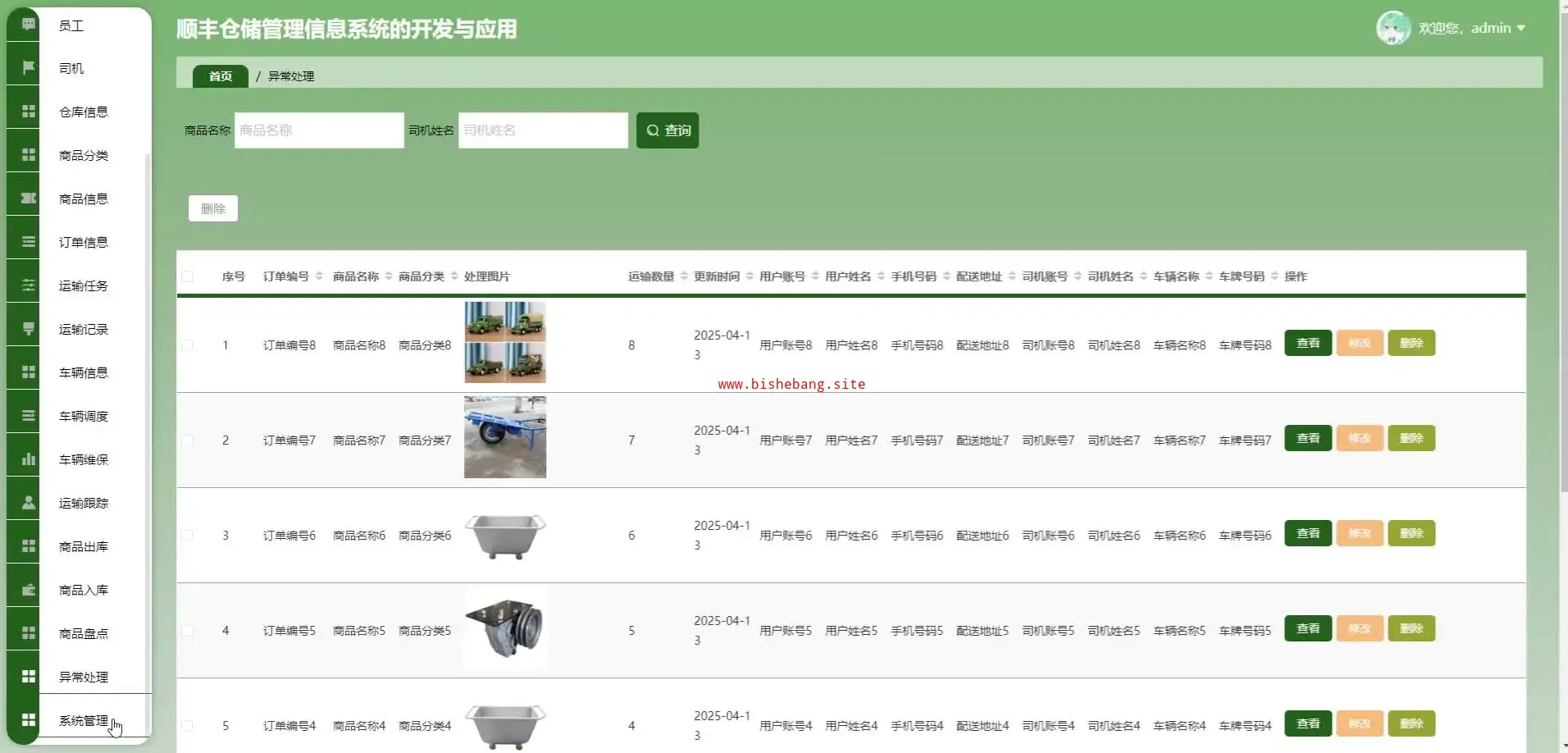Check the row with 订单编号4
Screen dimensions: 1568x753
click(187, 726)
